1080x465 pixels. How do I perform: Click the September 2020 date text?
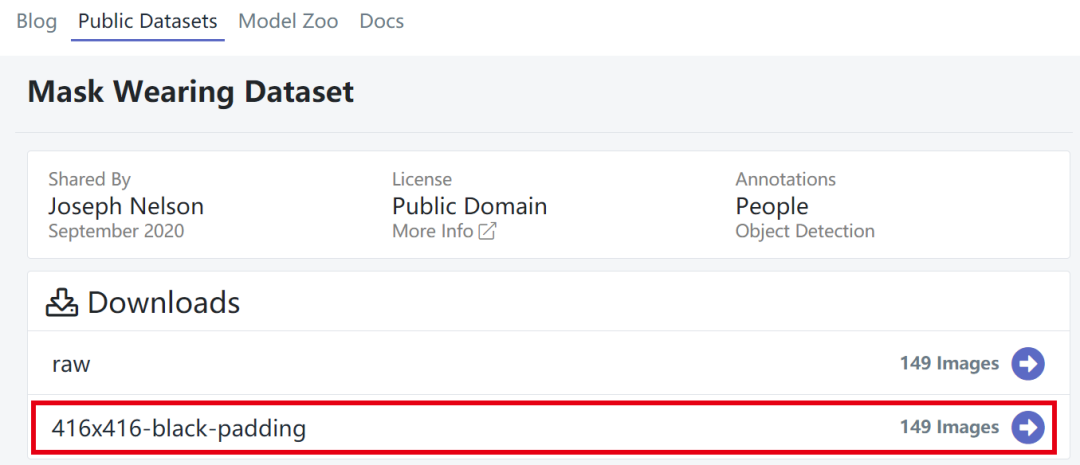click(116, 231)
